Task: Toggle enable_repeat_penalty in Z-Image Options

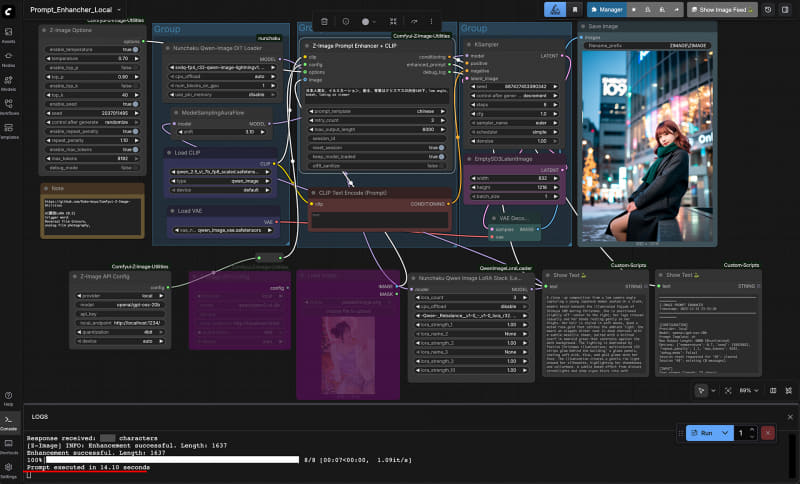Action: pos(92,131)
